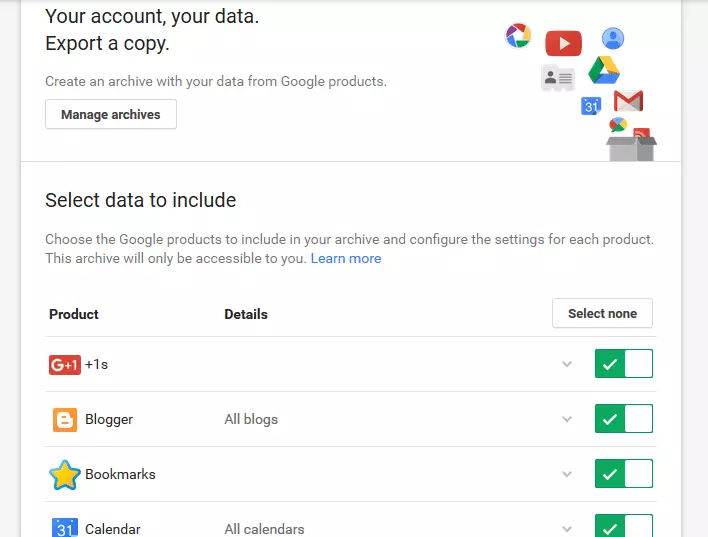Click the "All blogs" details text
The width and height of the screenshot is (708, 537).
pyautogui.click(x=251, y=419)
